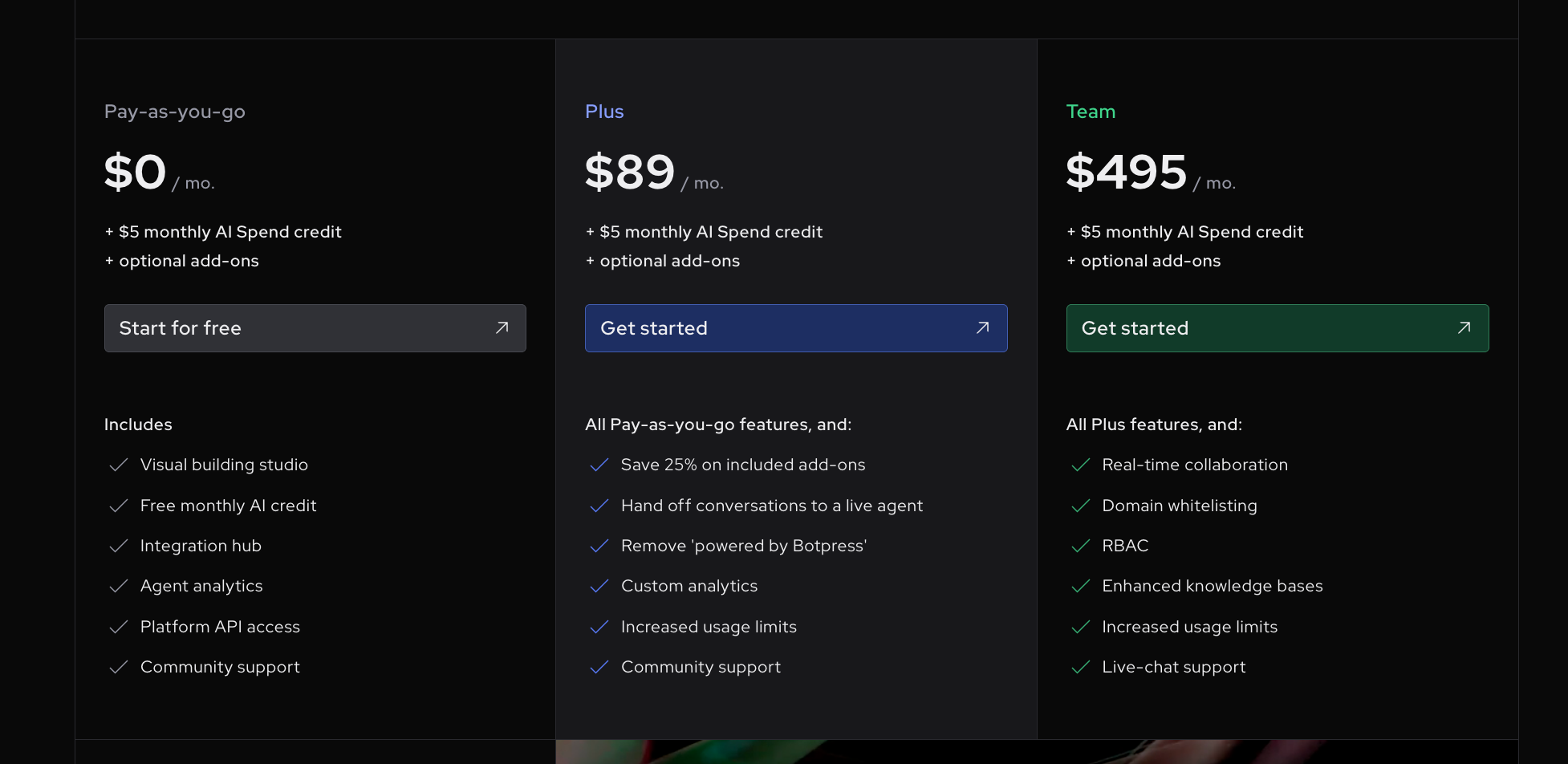Click the Enhanced knowledge bases feature
Screen dimensions: 1568x764
click(1212, 586)
